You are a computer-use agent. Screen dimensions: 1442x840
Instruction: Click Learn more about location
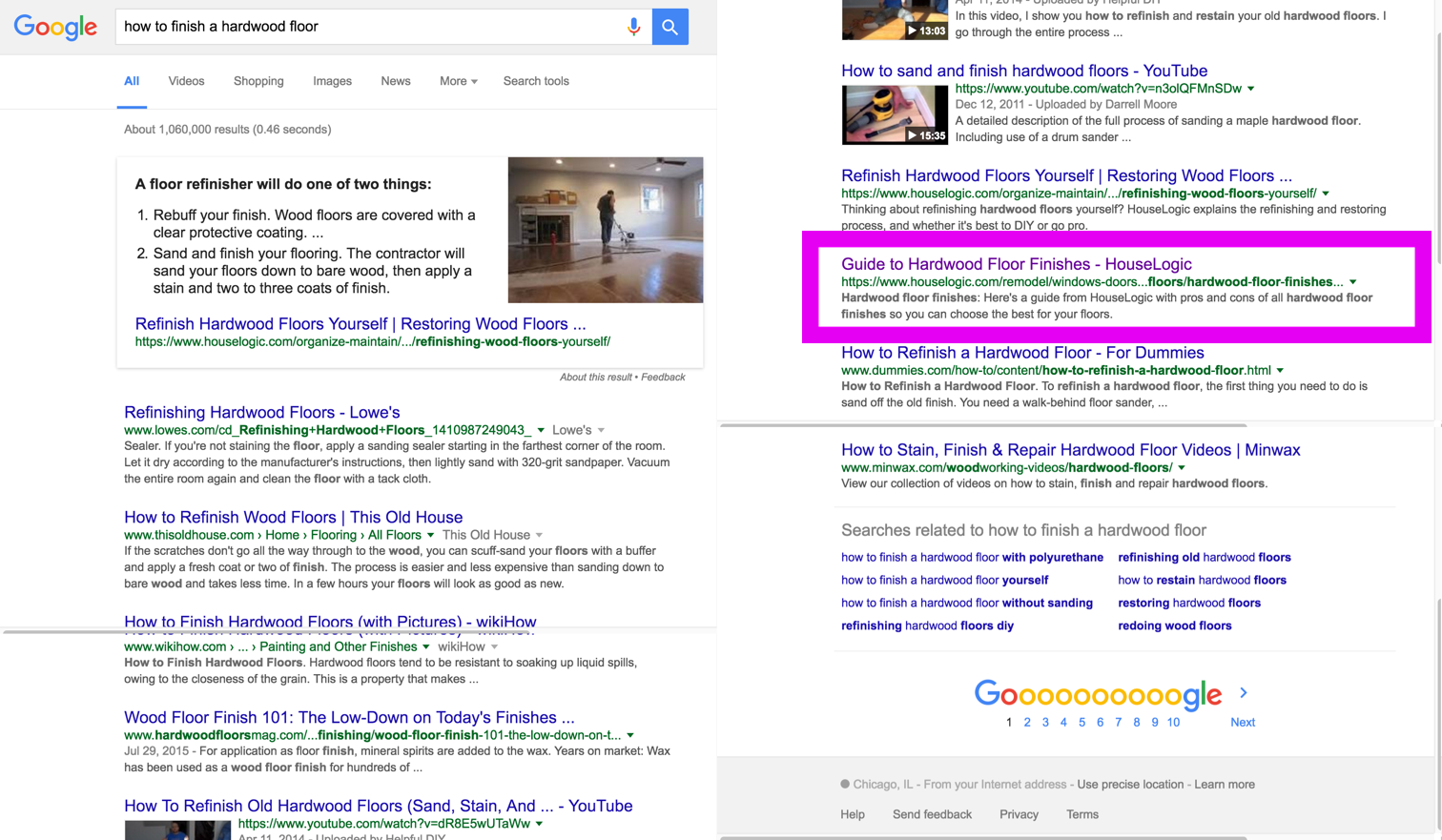pyautogui.click(x=1225, y=785)
